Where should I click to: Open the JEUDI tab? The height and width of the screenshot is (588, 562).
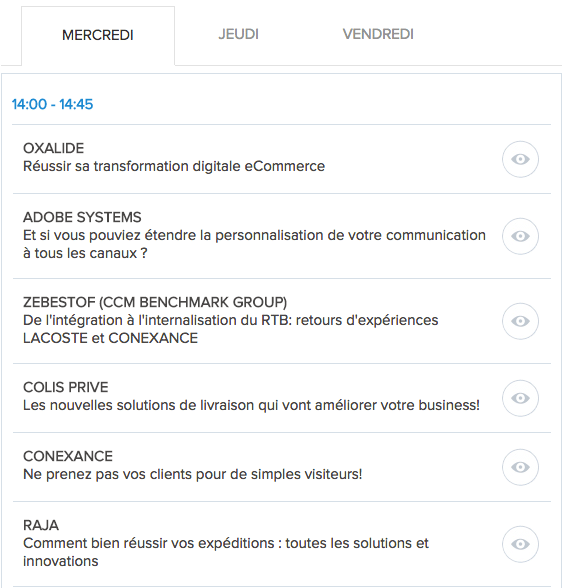(238, 34)
